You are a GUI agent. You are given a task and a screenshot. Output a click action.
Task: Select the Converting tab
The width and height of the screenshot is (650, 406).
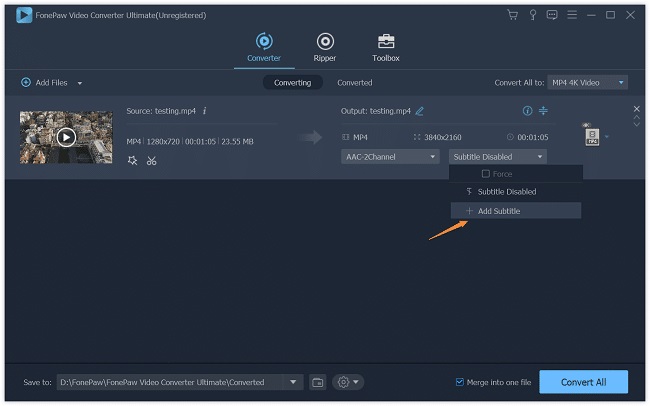pos(292,83)
